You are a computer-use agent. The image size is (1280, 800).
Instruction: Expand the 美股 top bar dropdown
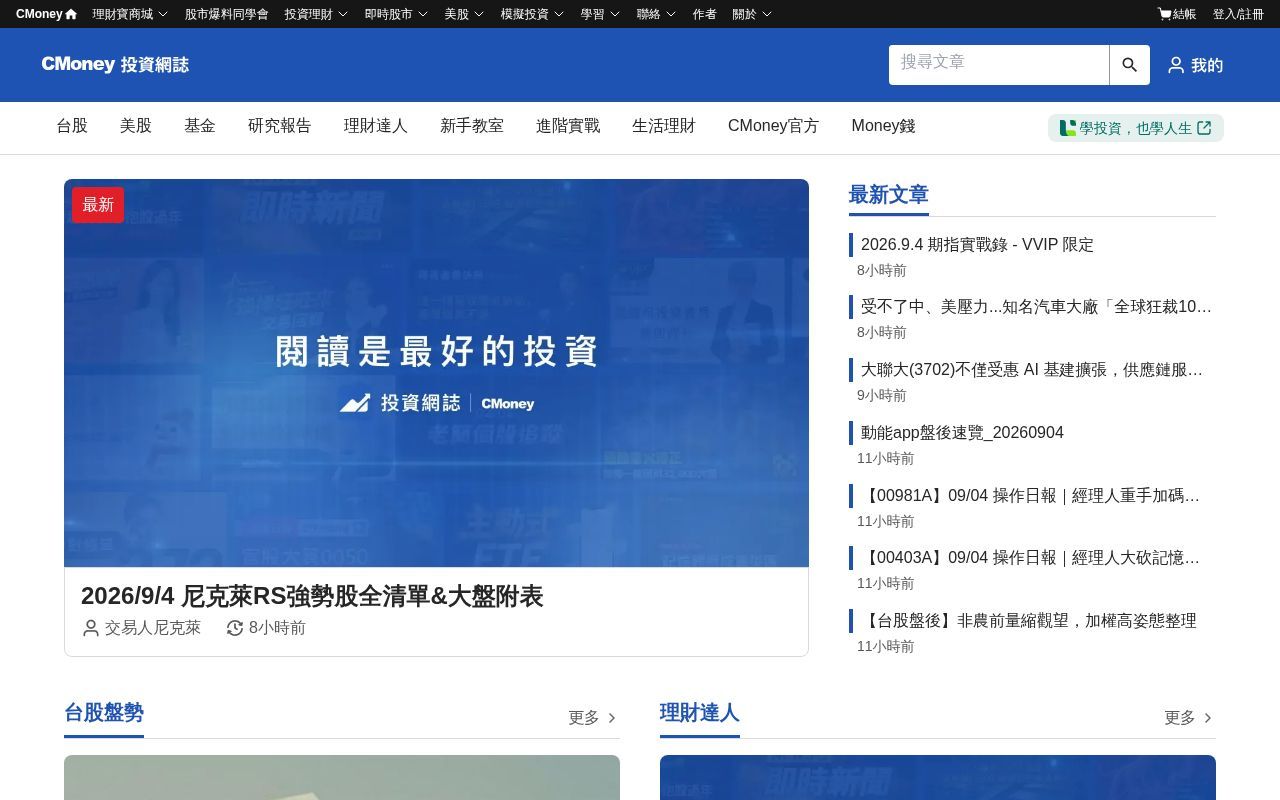click(464, 14)
